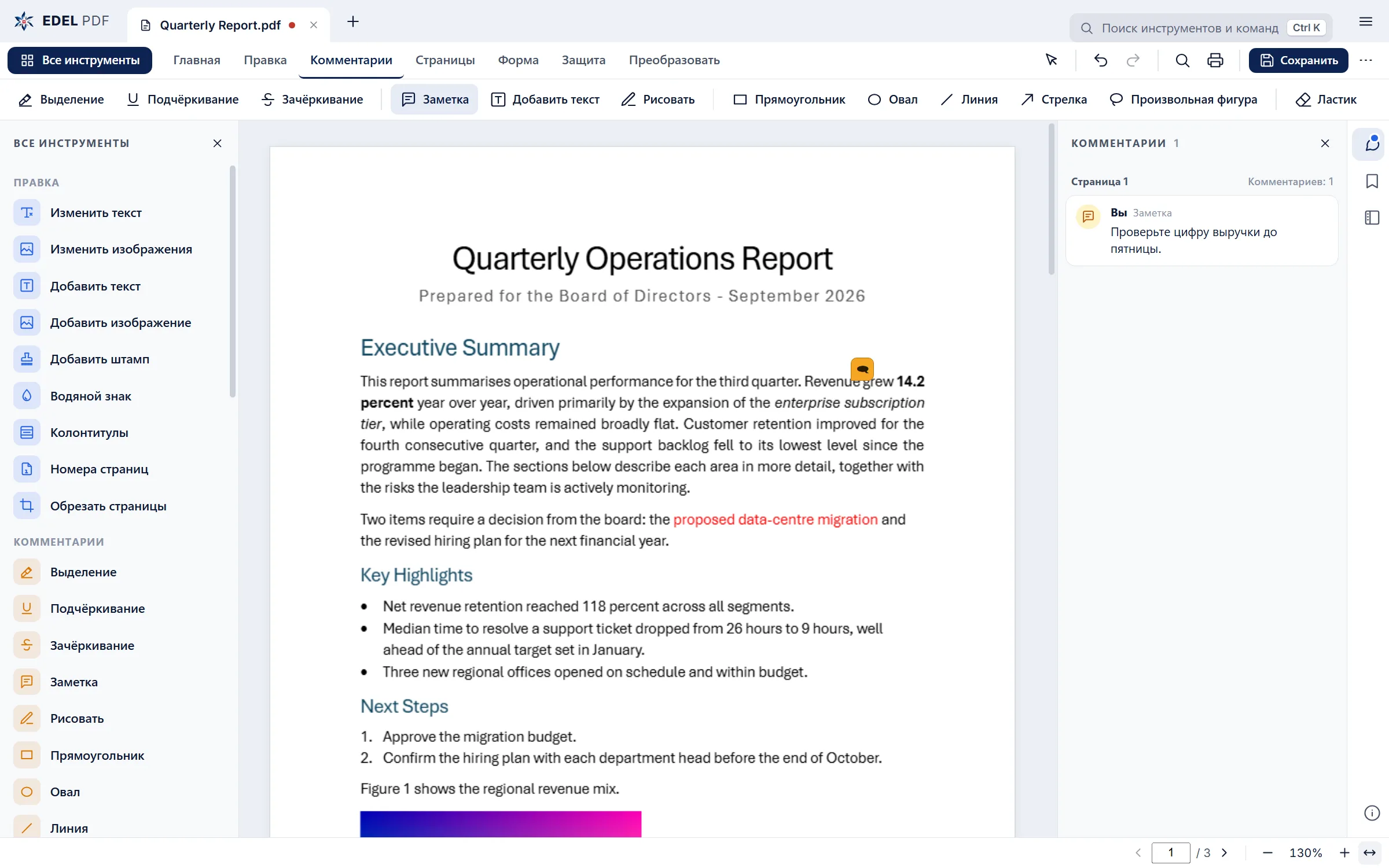Open the note comment by Вы

[1201, 230]
